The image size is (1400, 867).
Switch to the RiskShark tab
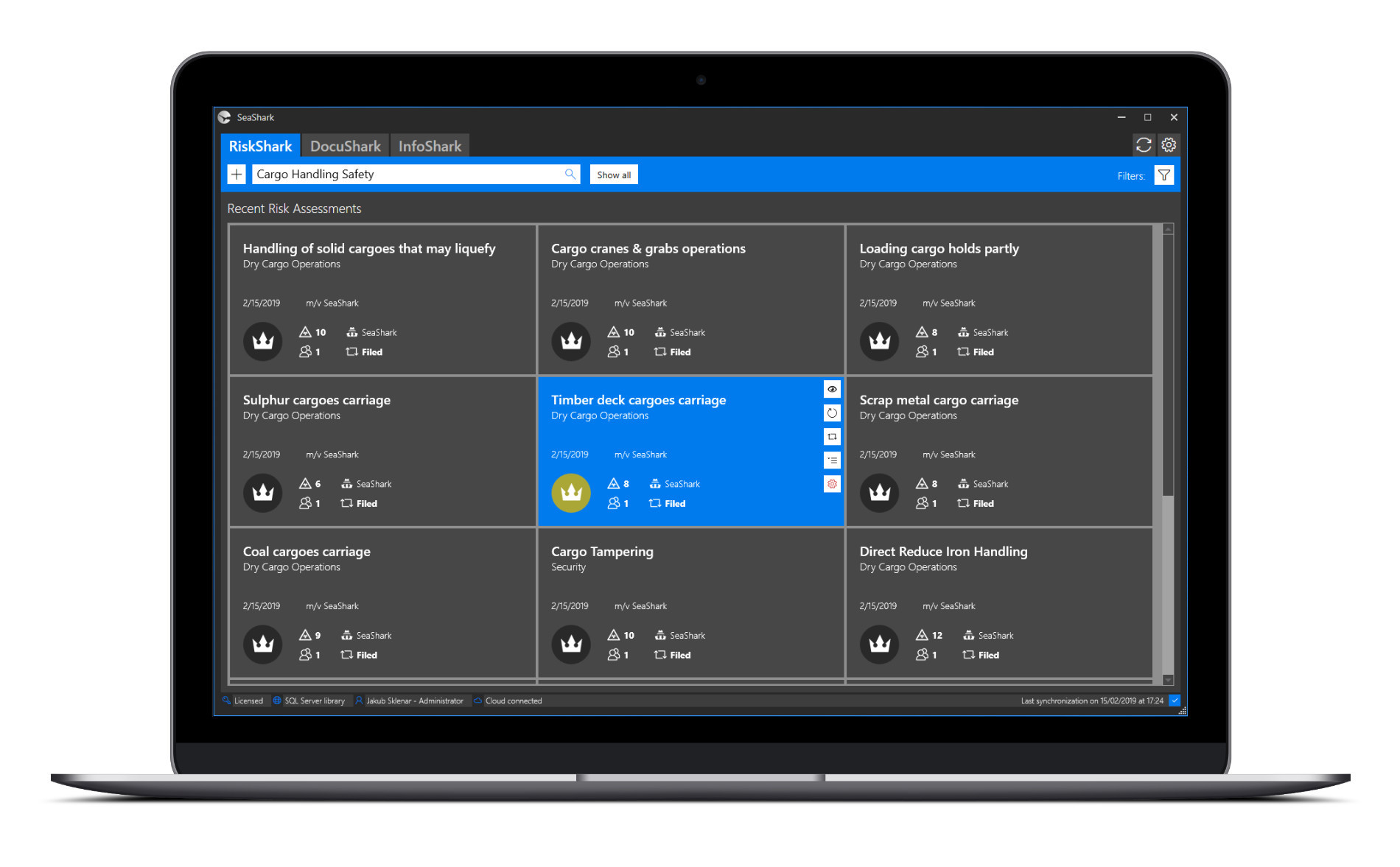260,146
